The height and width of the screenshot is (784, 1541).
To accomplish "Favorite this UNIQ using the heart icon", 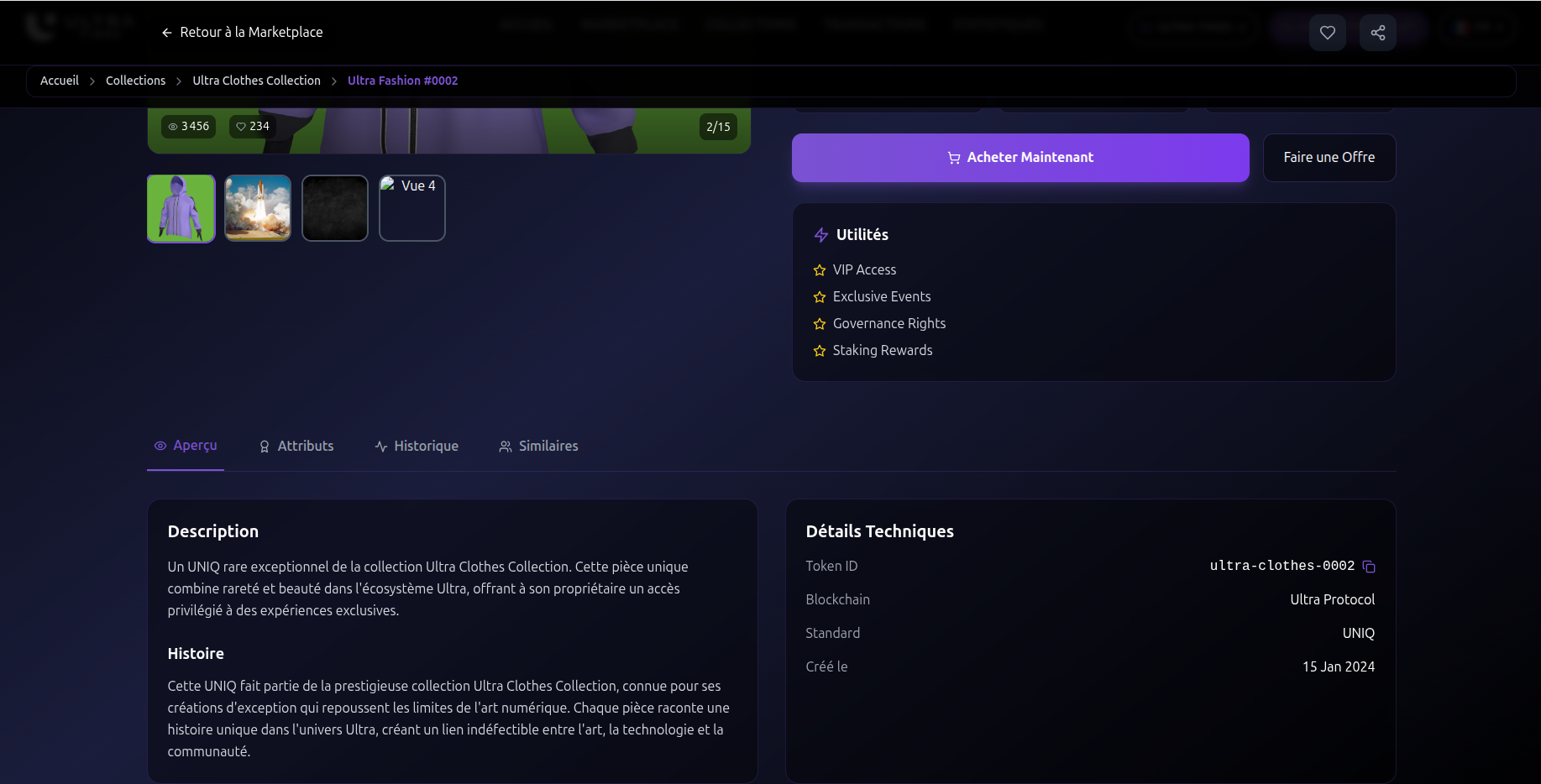I will (1327, 32).
